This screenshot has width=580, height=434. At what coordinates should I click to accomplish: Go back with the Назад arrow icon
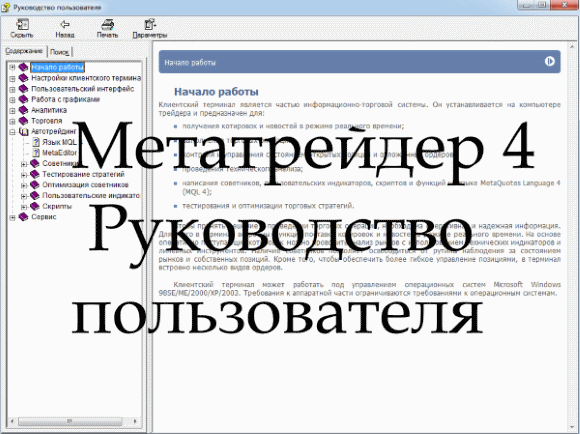click(x=65, y=25)
